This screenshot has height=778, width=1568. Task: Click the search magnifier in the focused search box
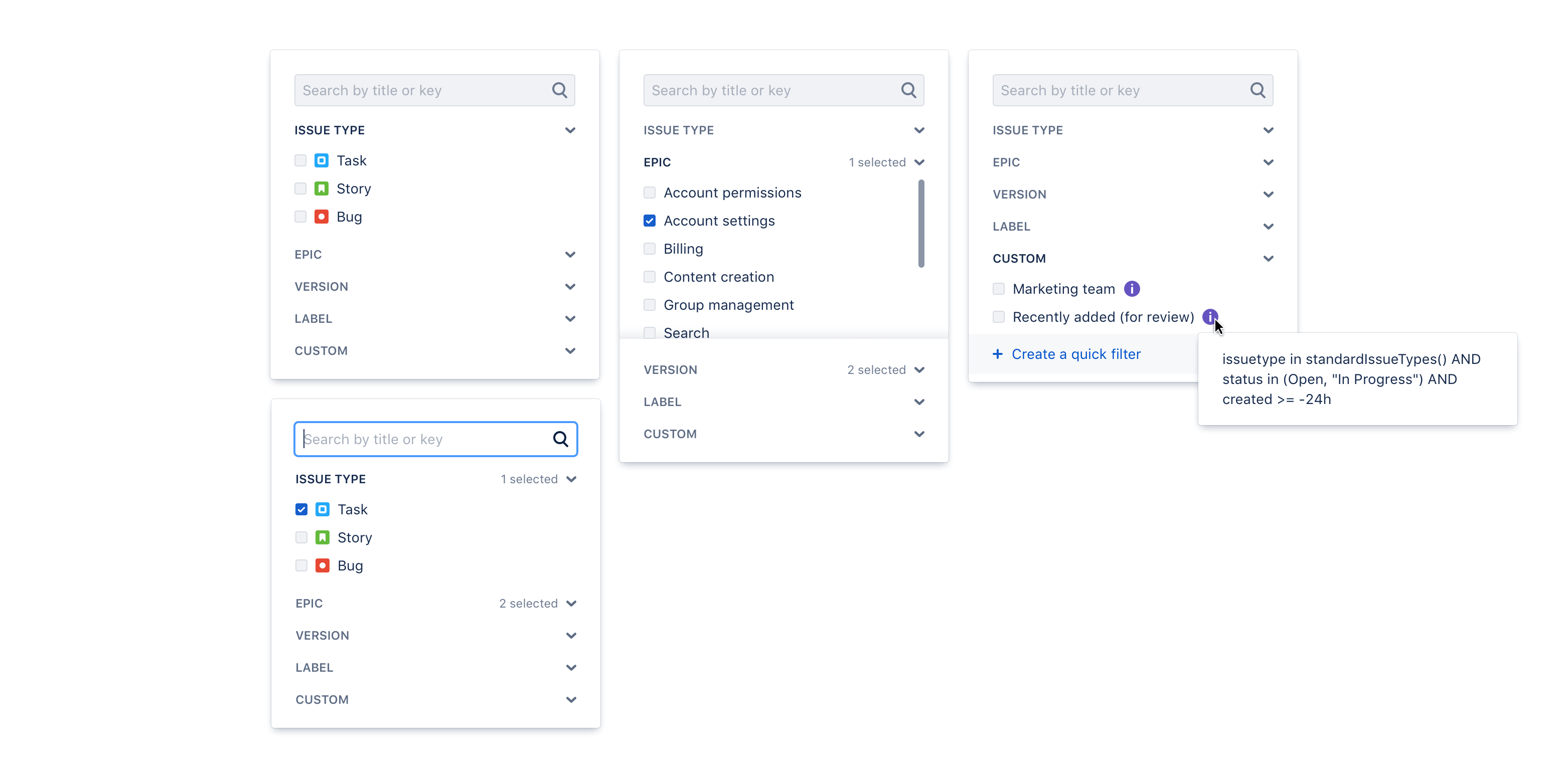tap(560, 439)
